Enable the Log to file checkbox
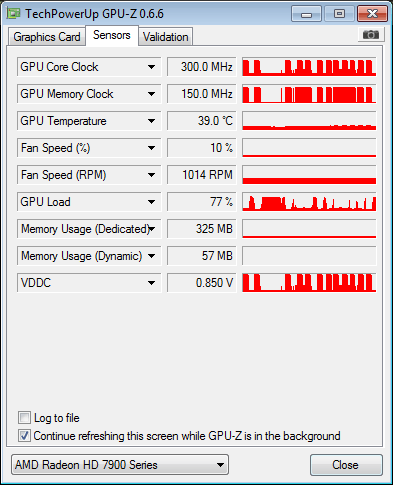The image size is (393, 485). 24,418
